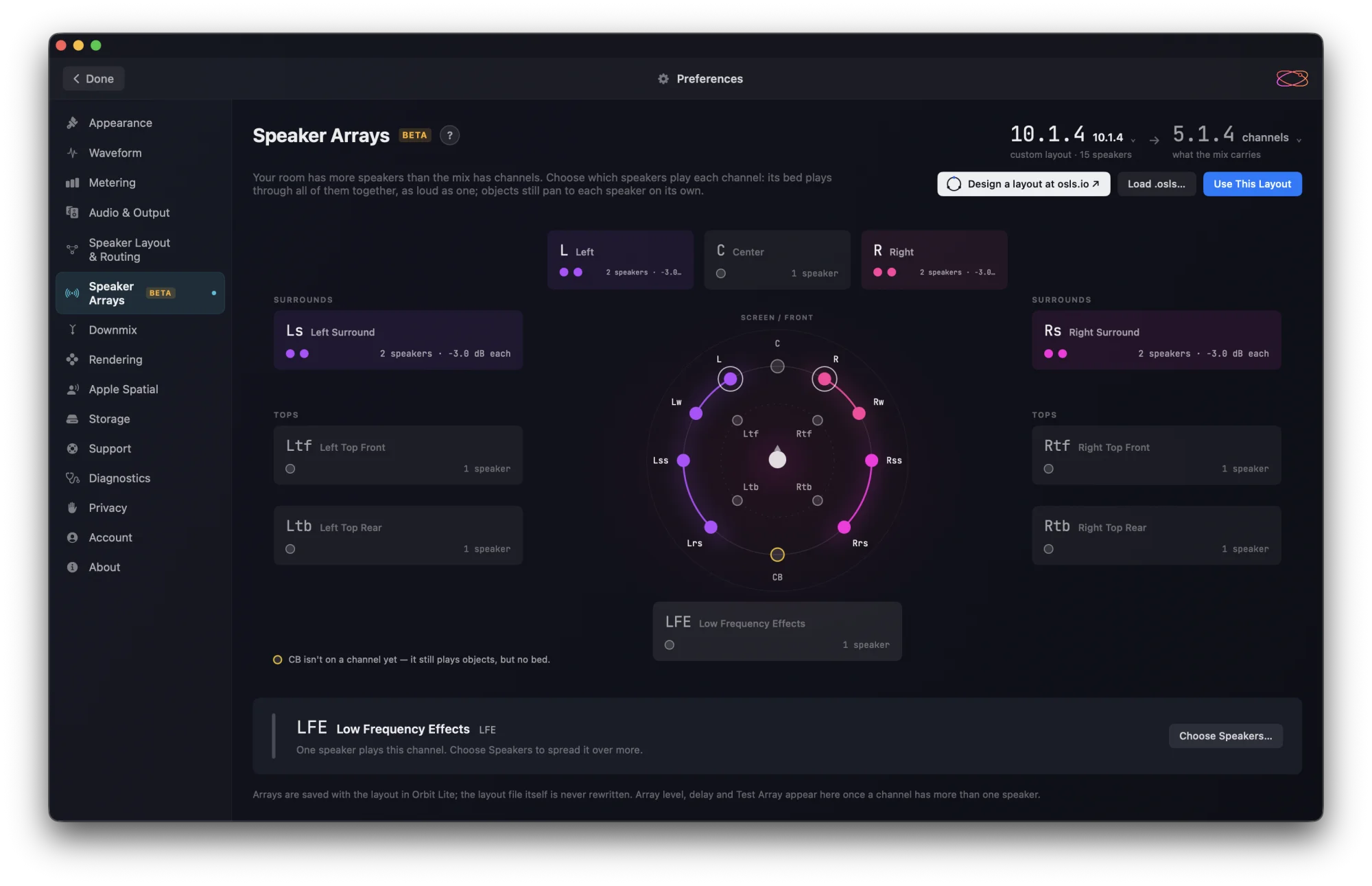Viewport: 1372px width, 886px height.
Task: Open the Speaker Arrays tab
Action: pyautogui.click(x=140, y=293)
